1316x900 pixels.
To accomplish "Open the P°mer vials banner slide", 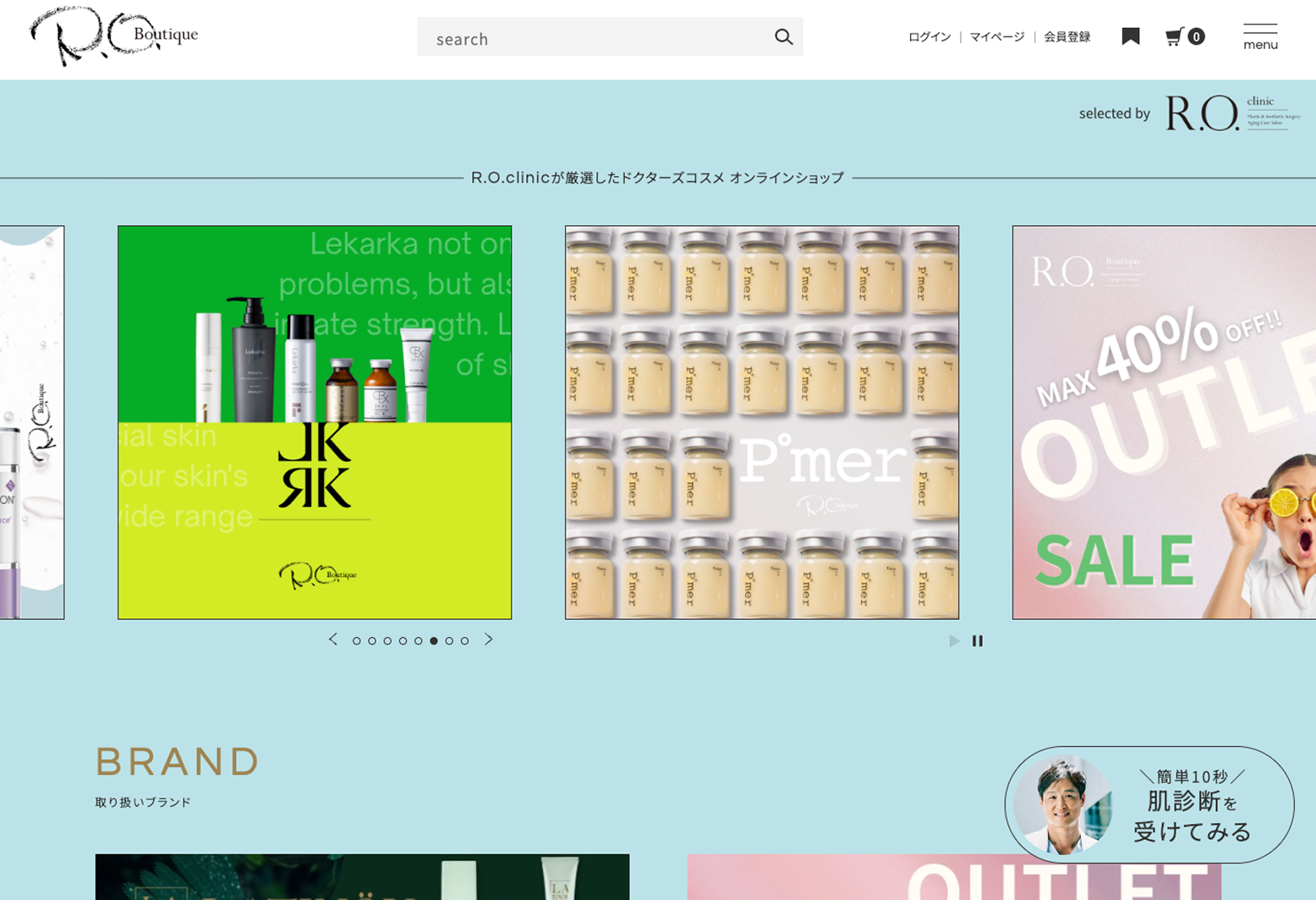I will tap(762, 422).
